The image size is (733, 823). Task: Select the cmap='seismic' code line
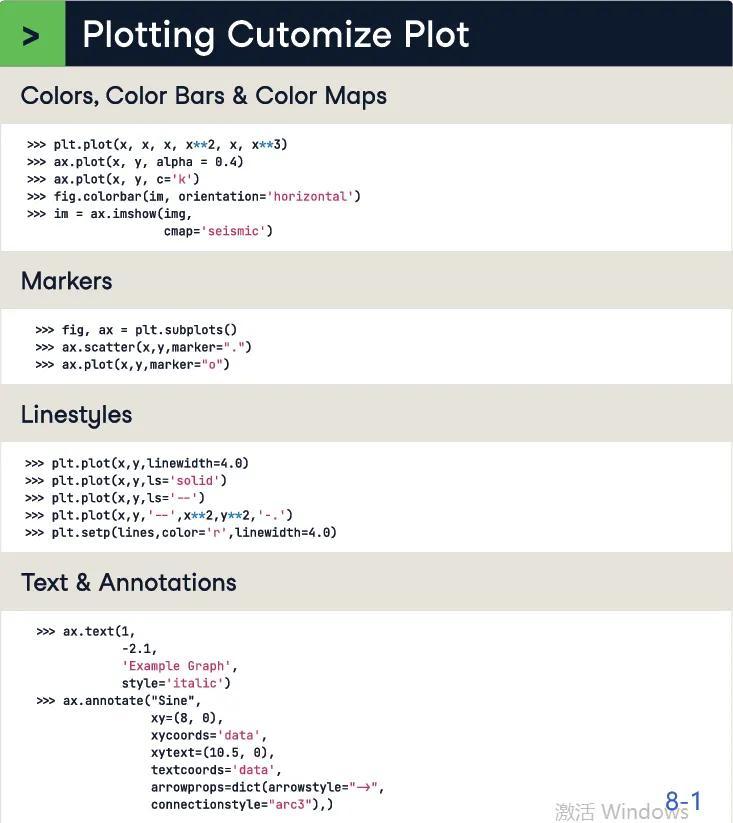pyautogui.click(x=218, y=231)
